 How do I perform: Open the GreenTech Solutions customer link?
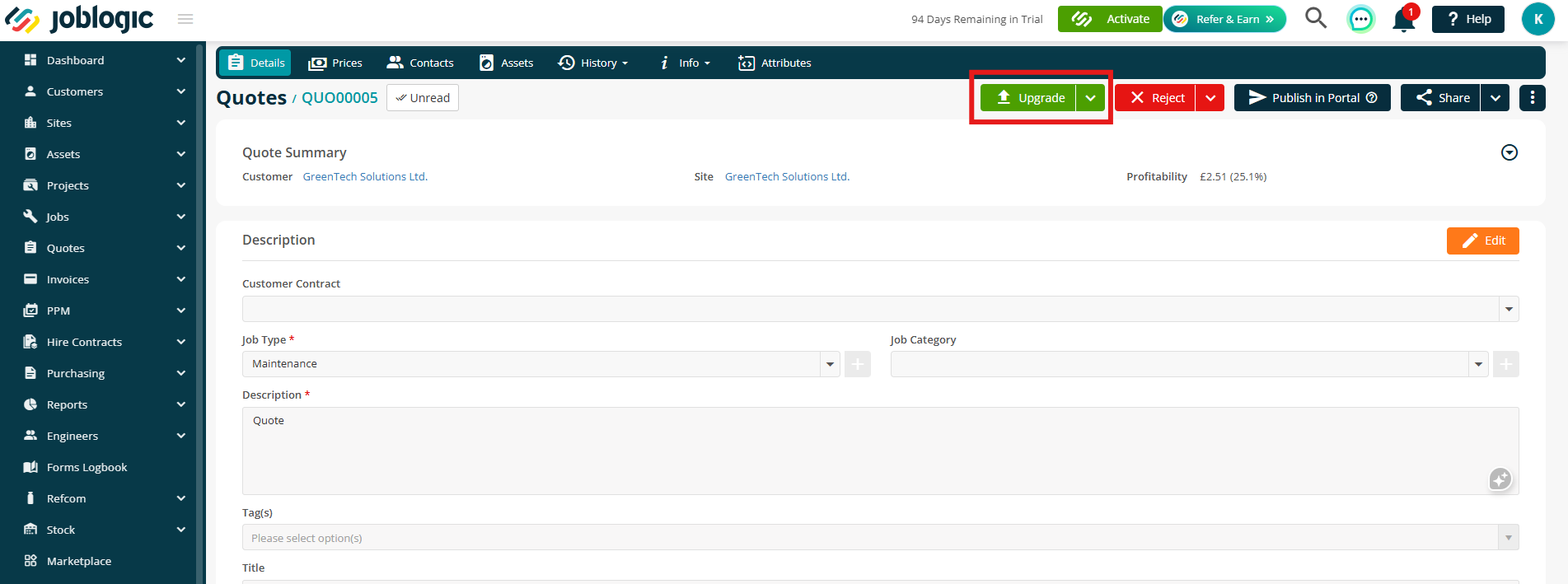pyautogui.click(x=365, y=177)
